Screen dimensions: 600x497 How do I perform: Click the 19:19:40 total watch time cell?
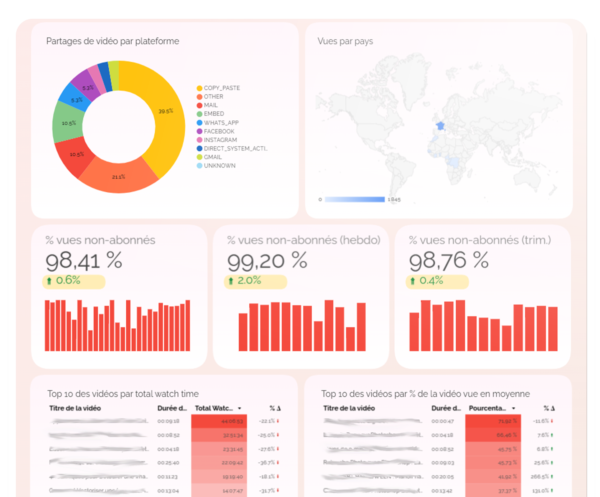pyautogui.click(x=219, y=477)
